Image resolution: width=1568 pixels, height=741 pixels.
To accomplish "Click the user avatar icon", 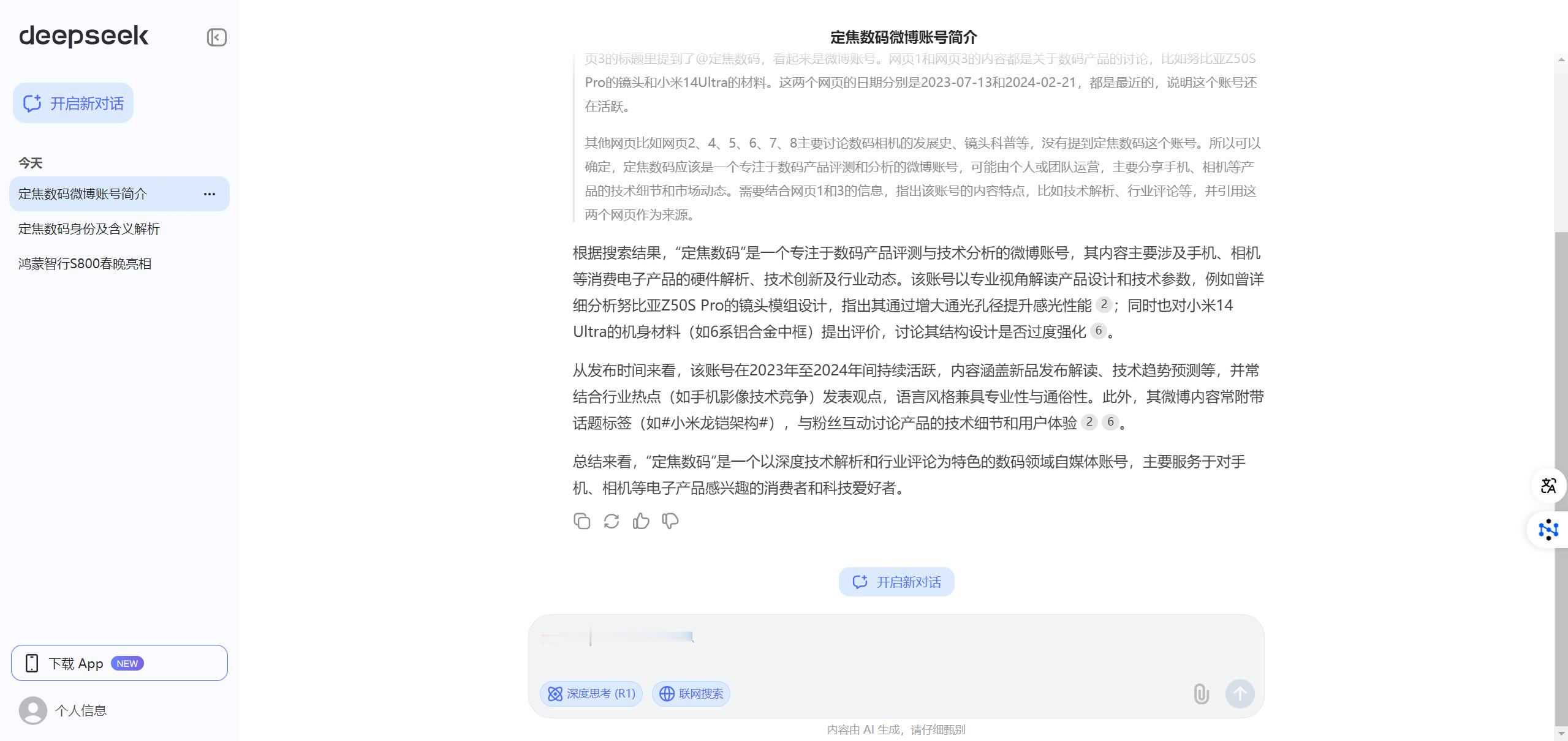I will tap(33, 710).
